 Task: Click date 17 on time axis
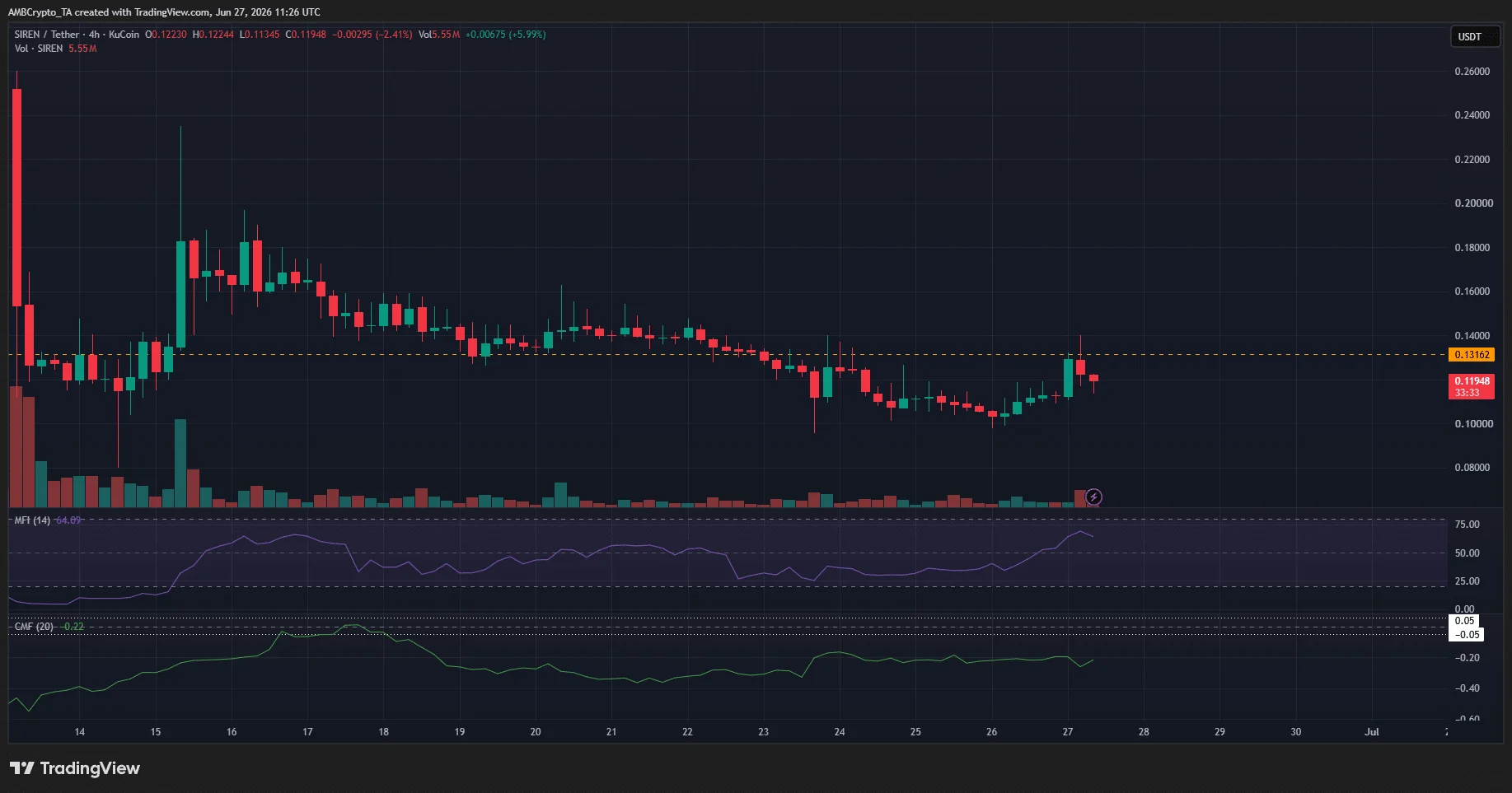[x=307, y=732]
